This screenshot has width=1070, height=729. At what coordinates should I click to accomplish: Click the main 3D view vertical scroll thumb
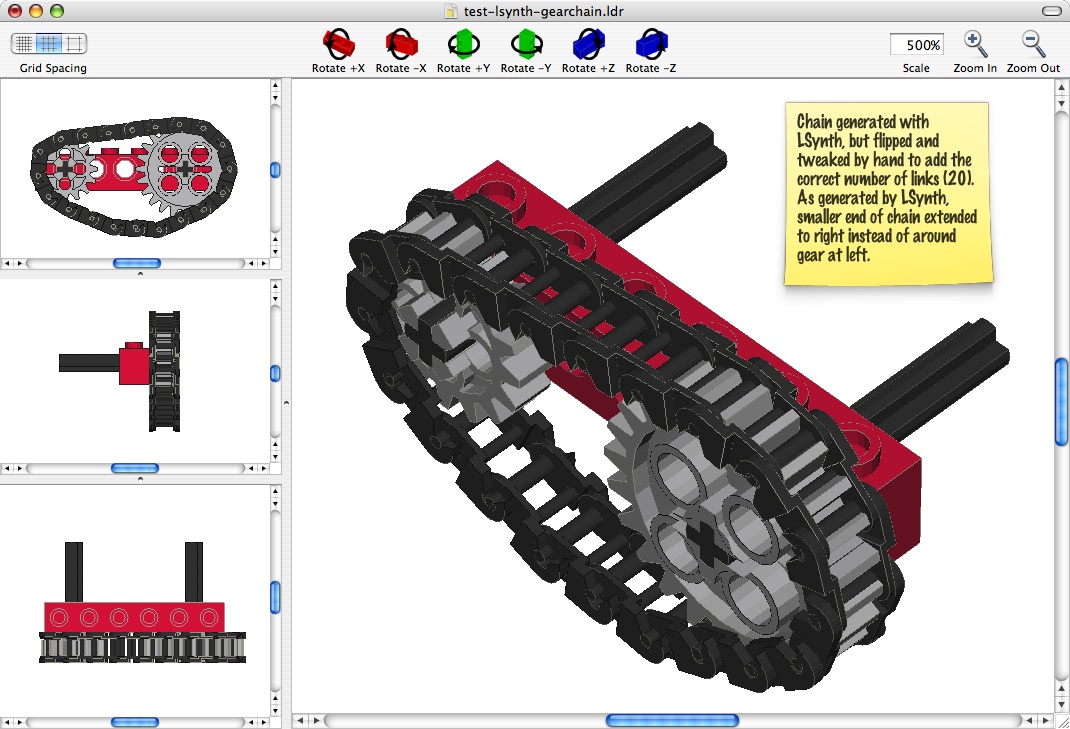[1061, 402]
